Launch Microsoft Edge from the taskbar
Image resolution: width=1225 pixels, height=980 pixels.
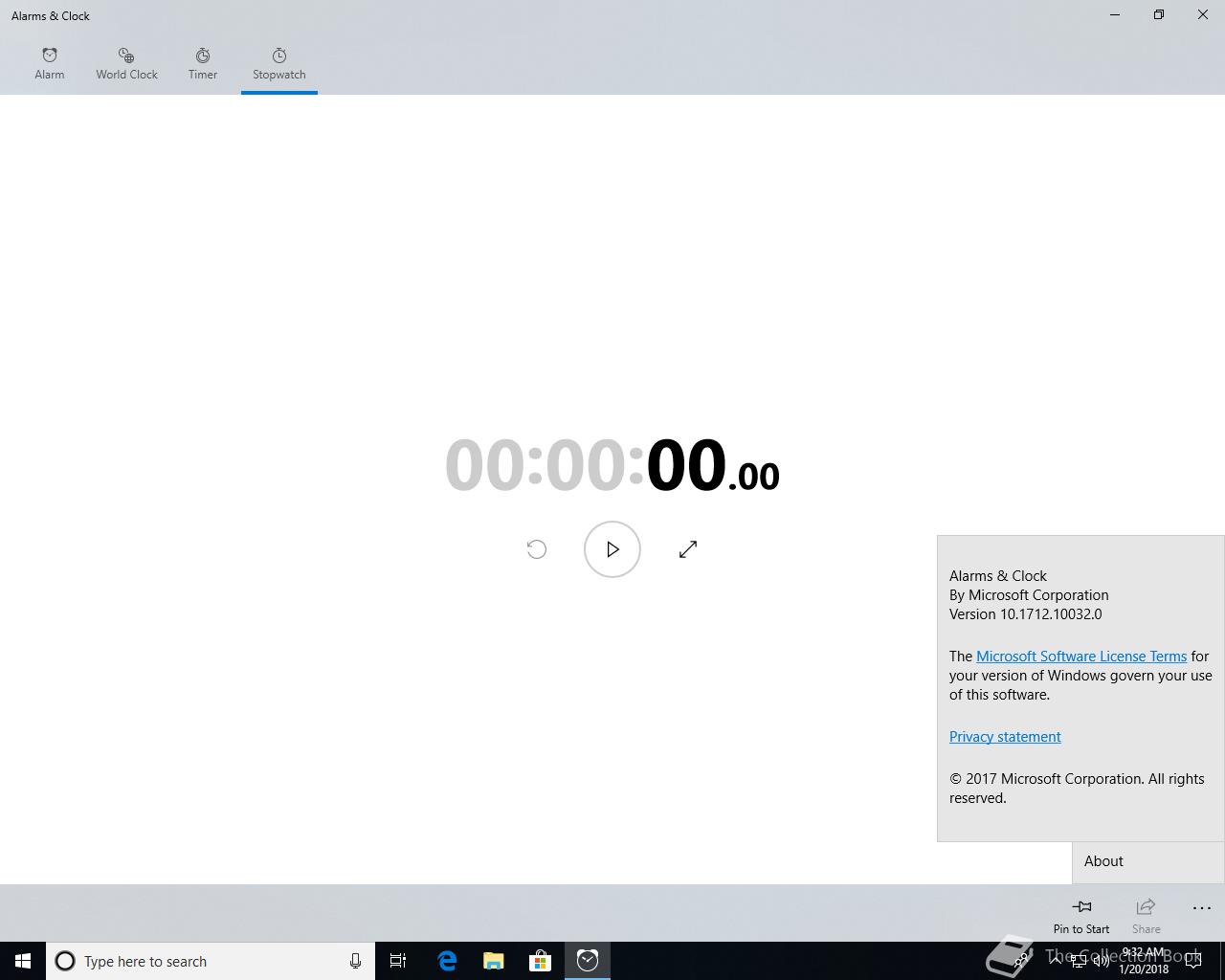click(447, 961)
